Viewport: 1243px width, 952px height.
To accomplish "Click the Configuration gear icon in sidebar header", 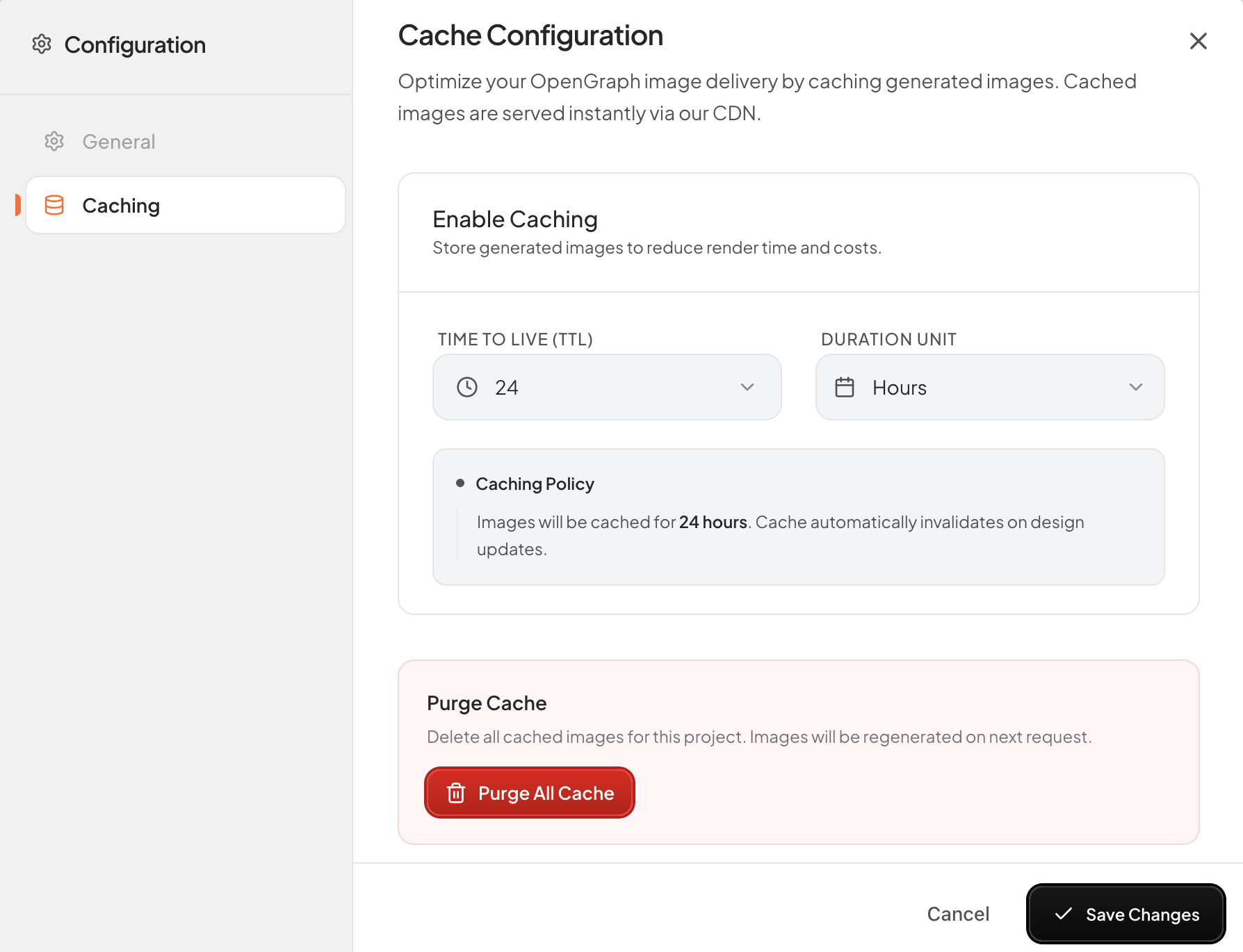I will pos(42,44).
